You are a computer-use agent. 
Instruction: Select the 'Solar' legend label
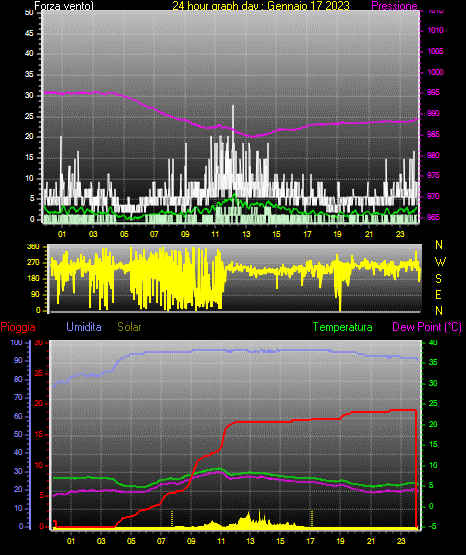[x=130, y=327]
